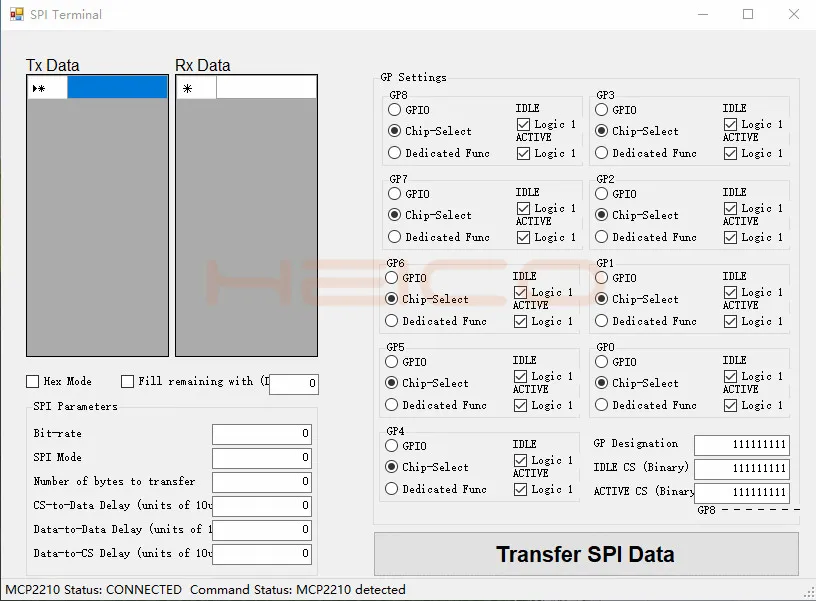Image resolution: width=816 pixels, height=601 pixels.
Task: Click MCP2210 Status: CONNECTED text
Action: coord(94,590)
